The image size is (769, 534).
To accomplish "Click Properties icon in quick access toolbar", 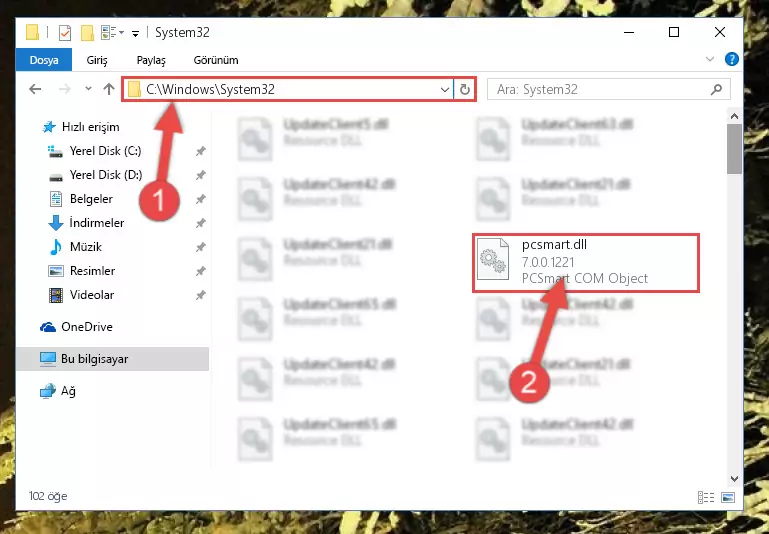I will (x=64, y=33).
